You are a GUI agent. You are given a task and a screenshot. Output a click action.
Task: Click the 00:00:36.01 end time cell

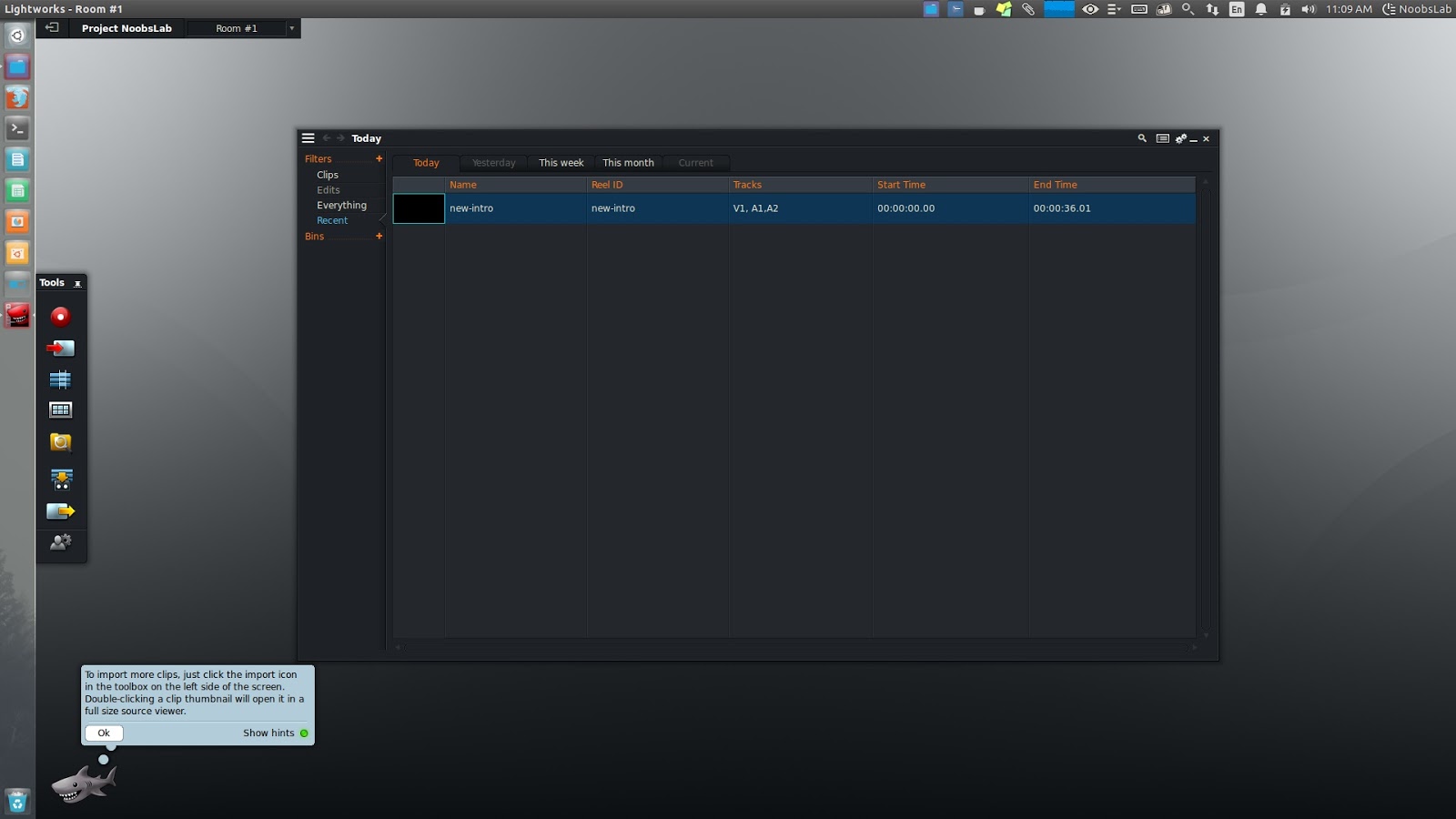[x=1112, y=208]
